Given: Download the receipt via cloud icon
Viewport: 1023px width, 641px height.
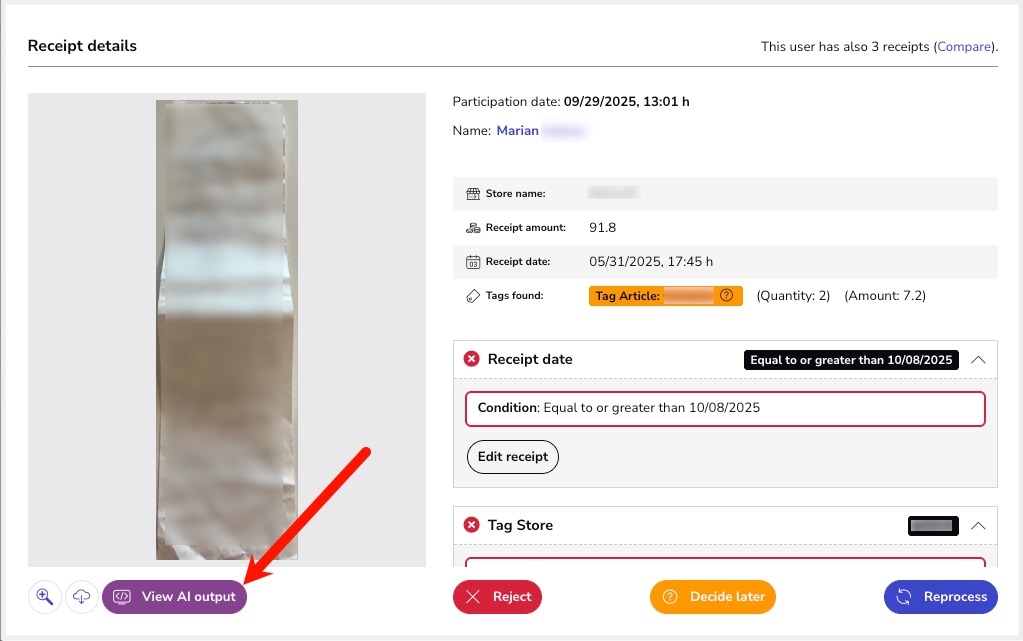Looking at the screenshot, I should click(81, 597).
